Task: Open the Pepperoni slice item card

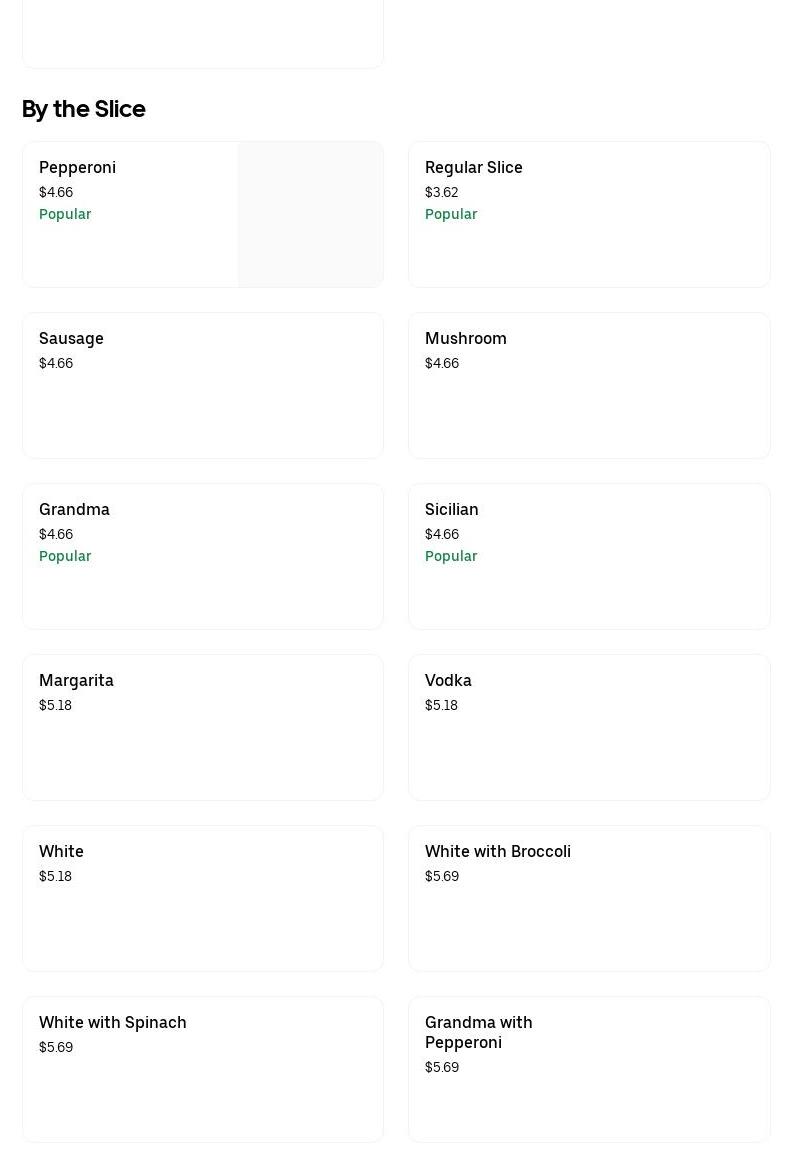Action: [203, 214]
